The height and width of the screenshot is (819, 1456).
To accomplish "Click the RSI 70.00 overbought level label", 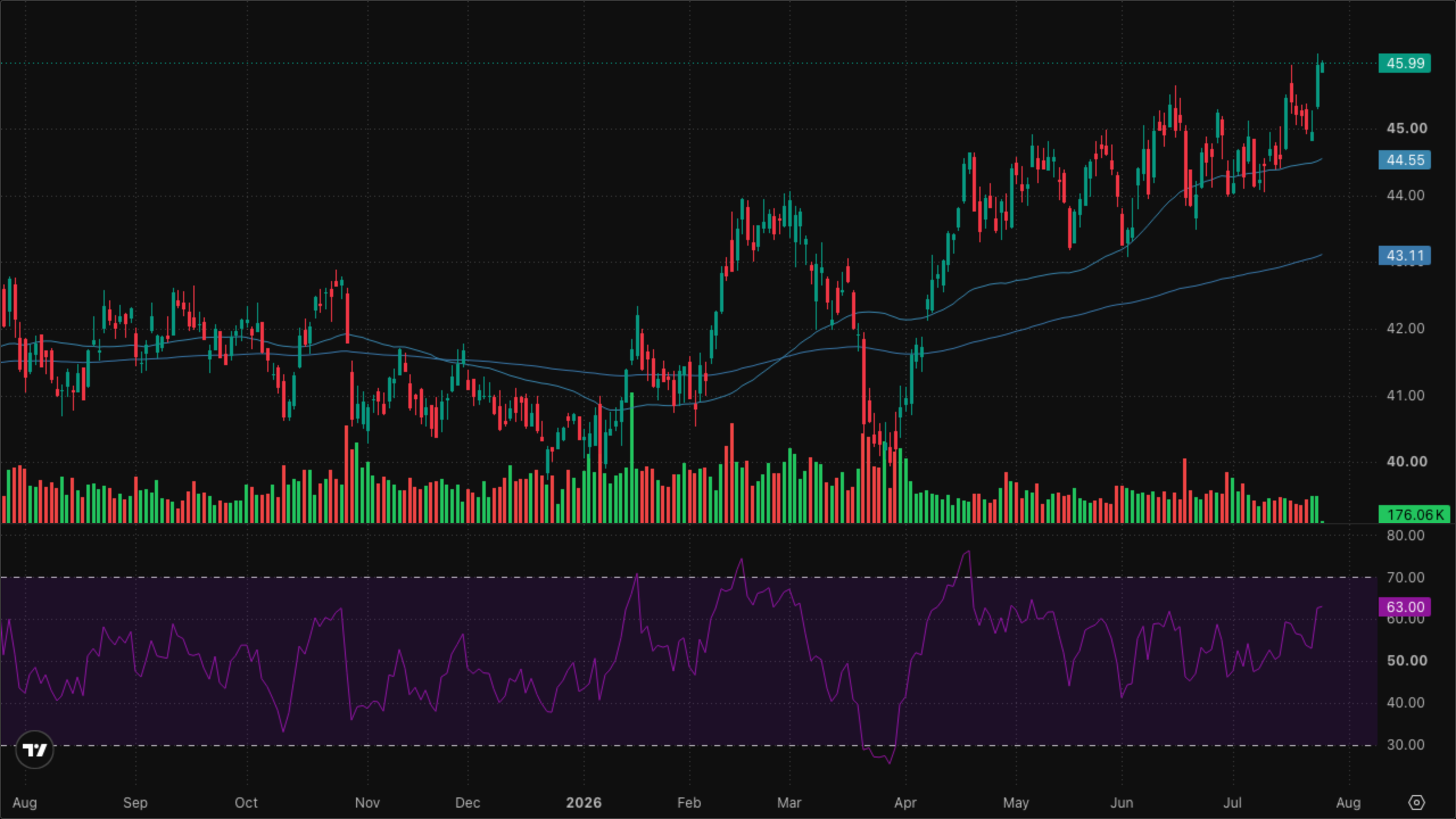I will (x=1405, y=577).
